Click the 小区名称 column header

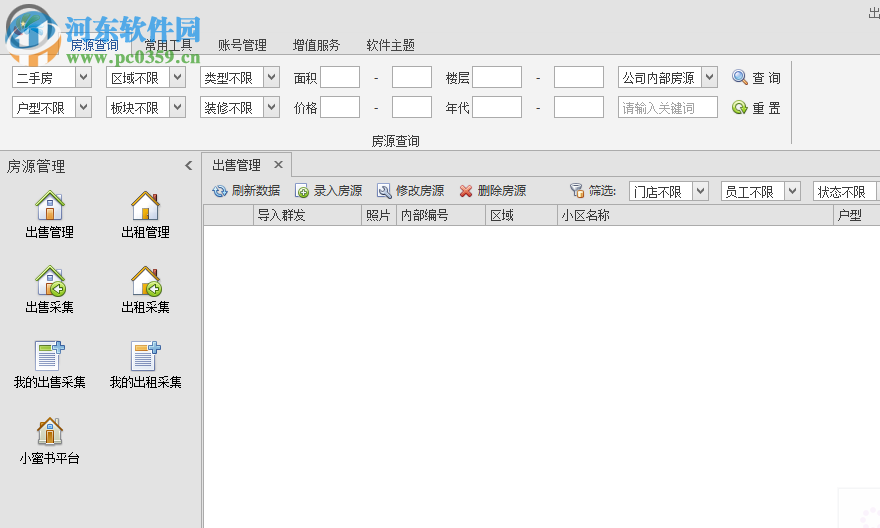click(695, 215)
